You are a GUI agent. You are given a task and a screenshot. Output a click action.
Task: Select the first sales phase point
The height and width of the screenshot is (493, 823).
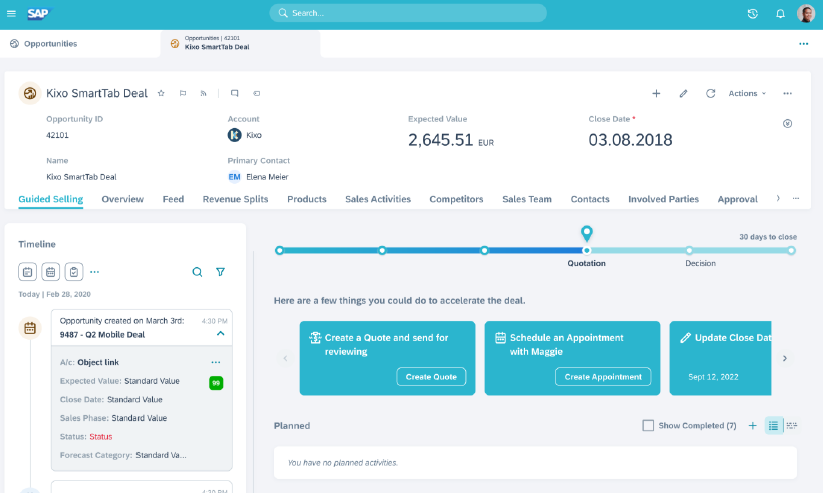[x=279, y=251]
